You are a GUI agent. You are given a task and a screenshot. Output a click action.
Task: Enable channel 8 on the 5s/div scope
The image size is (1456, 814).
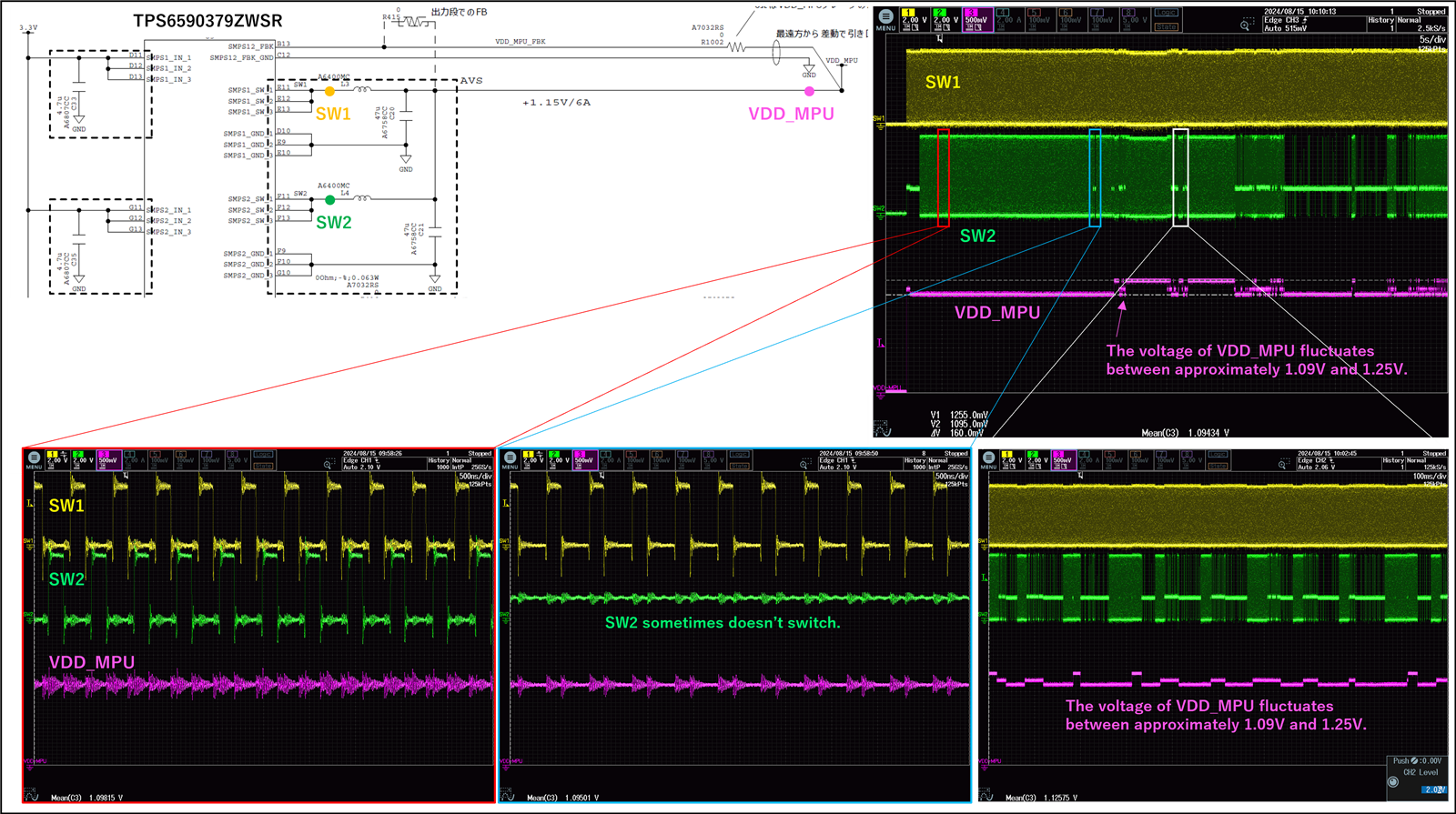1135,20
